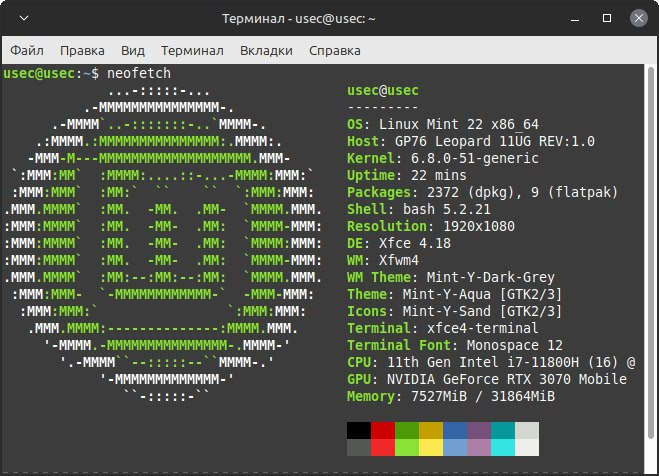Open the Справка menu

point(335,50)
